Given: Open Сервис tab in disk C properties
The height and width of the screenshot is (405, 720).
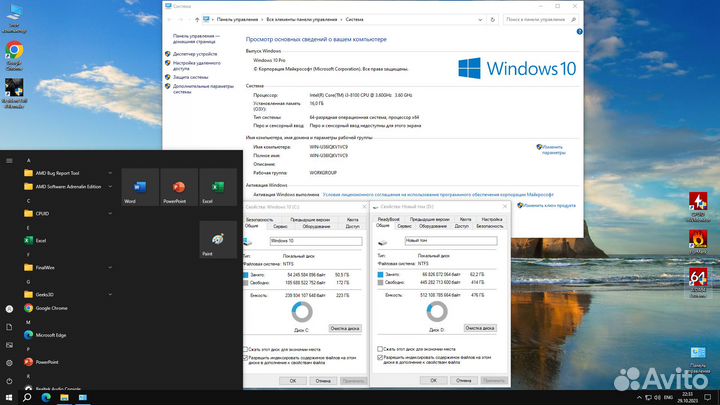Looking at the screenshot, I should tap(280, 226).
